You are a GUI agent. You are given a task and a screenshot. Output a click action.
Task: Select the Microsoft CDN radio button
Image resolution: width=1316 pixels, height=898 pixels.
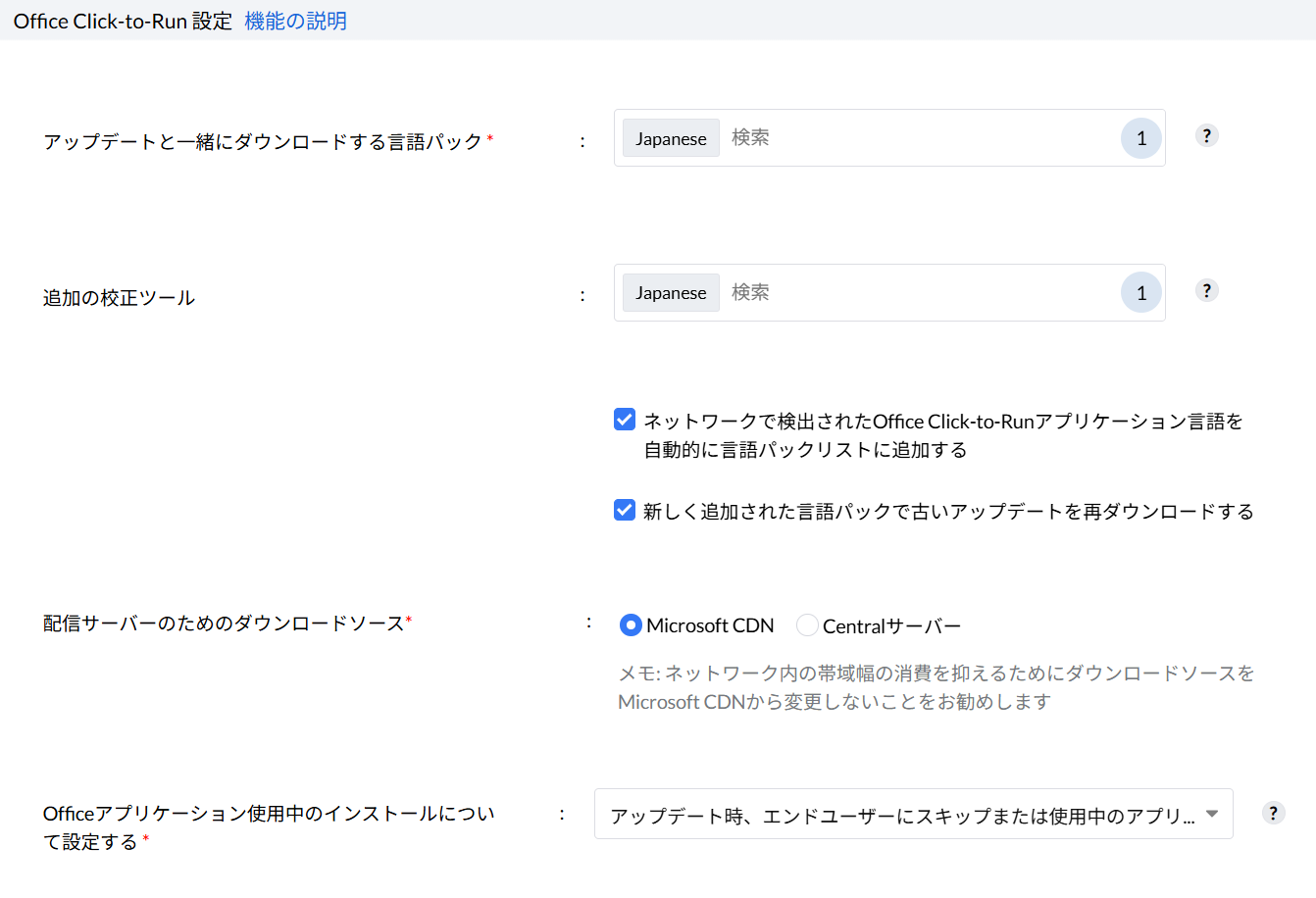point(632,625)
